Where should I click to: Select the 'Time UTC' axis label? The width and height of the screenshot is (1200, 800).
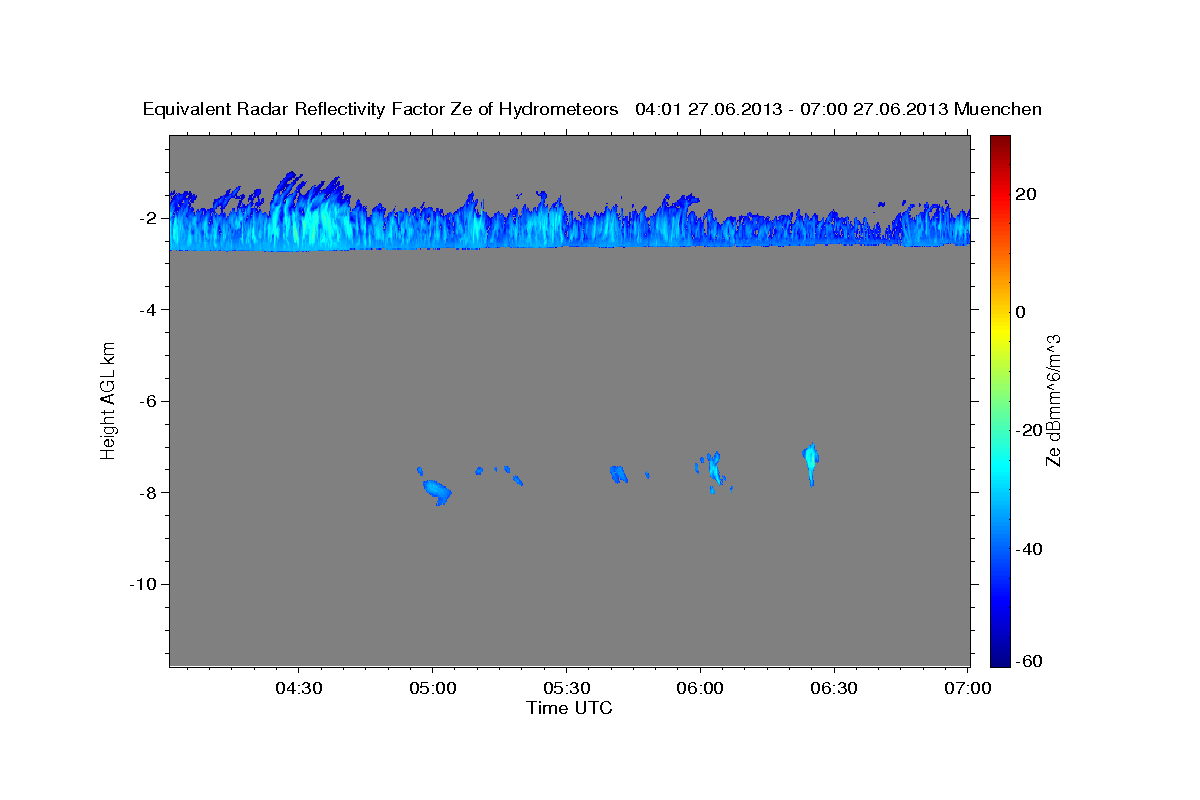(x=569, y=708)
